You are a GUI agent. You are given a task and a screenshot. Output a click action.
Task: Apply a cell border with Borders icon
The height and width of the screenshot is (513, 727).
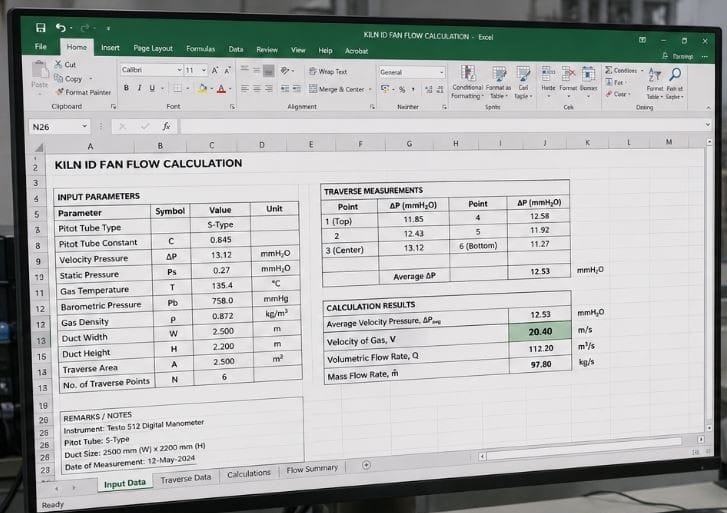[x=177, y=88]
